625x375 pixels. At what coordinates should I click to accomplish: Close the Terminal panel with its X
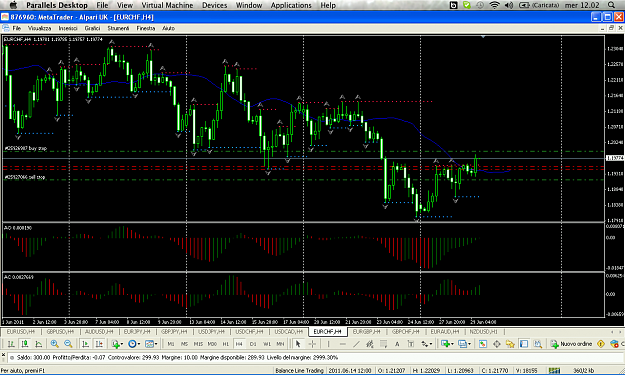click(4, 355)
